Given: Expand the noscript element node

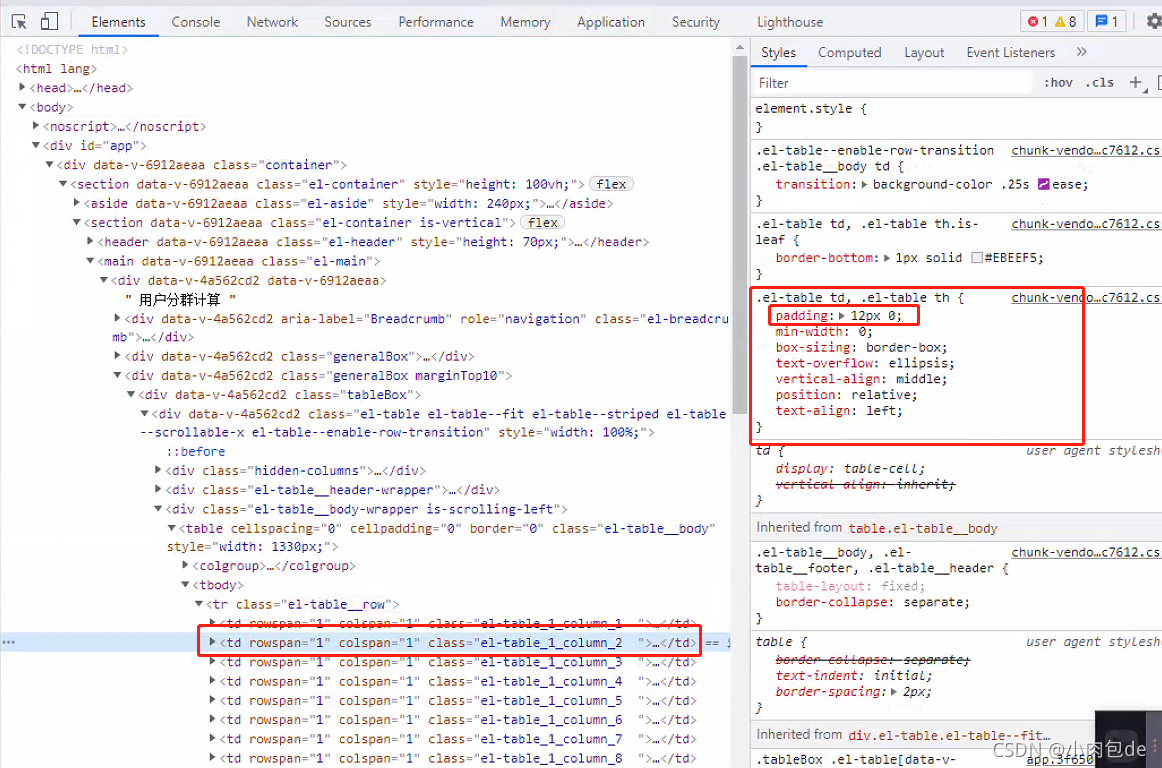Looking at the screenshot, I should (x=36, y=126).
